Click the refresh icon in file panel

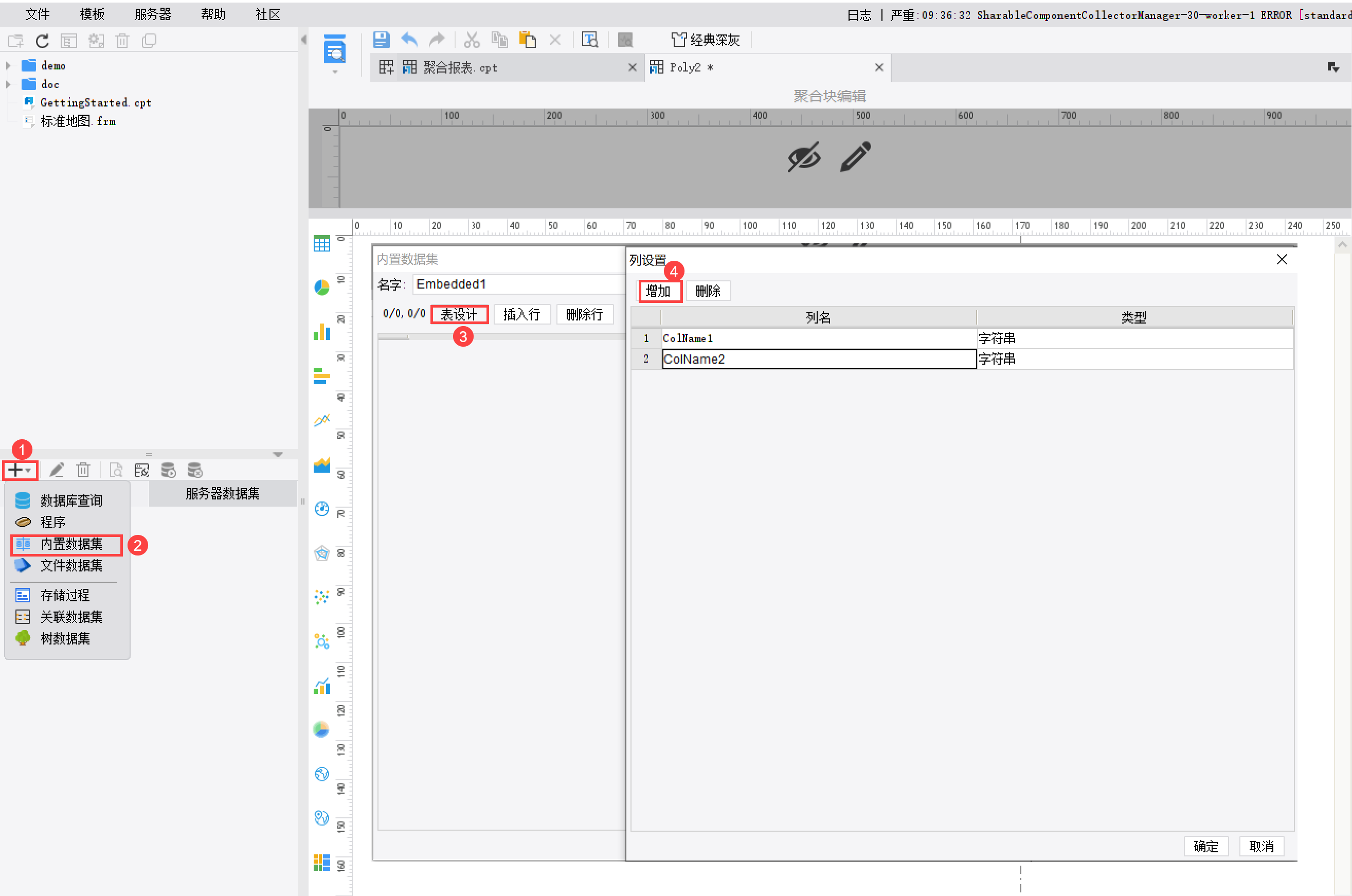pyautogui.click(x=42, y=41)
